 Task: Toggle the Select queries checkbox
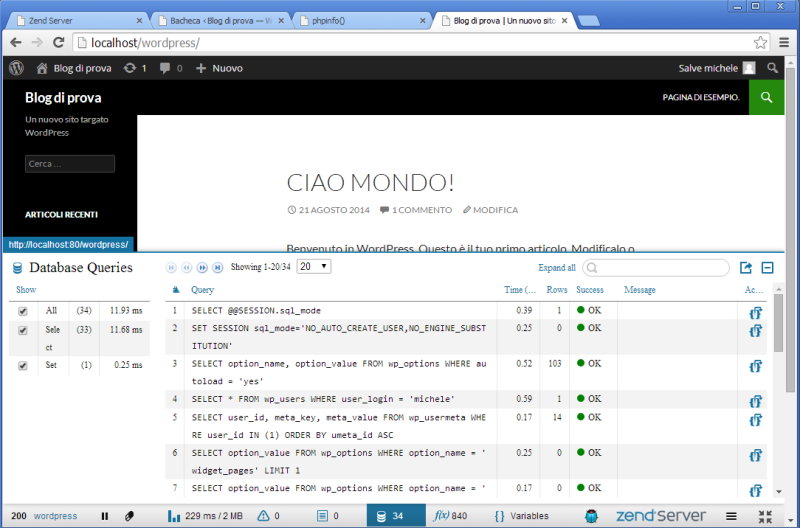pos(22,331)
